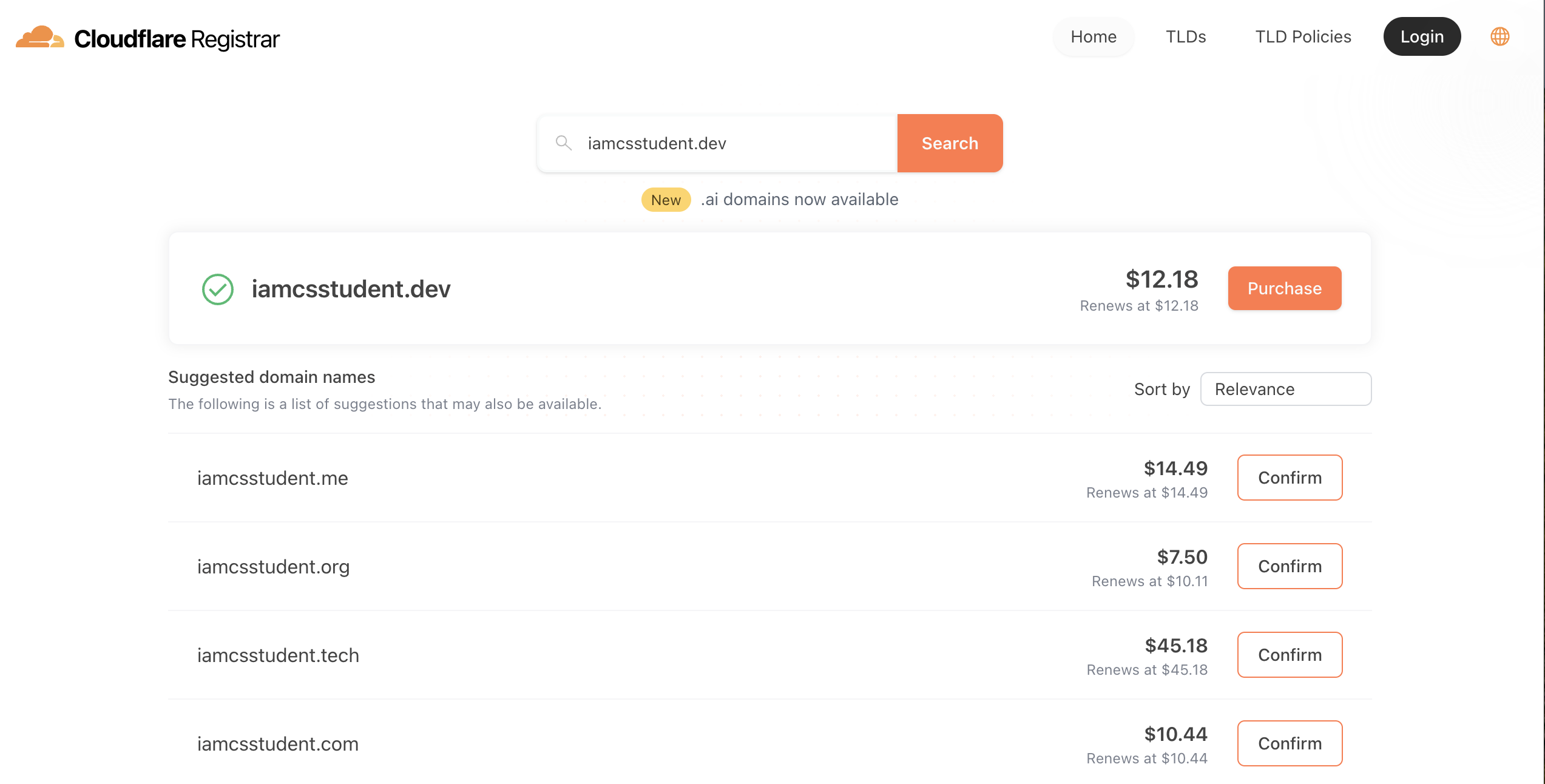
Task: Click the Cloudflare cloud logo icon
Action: coord(39,38)
